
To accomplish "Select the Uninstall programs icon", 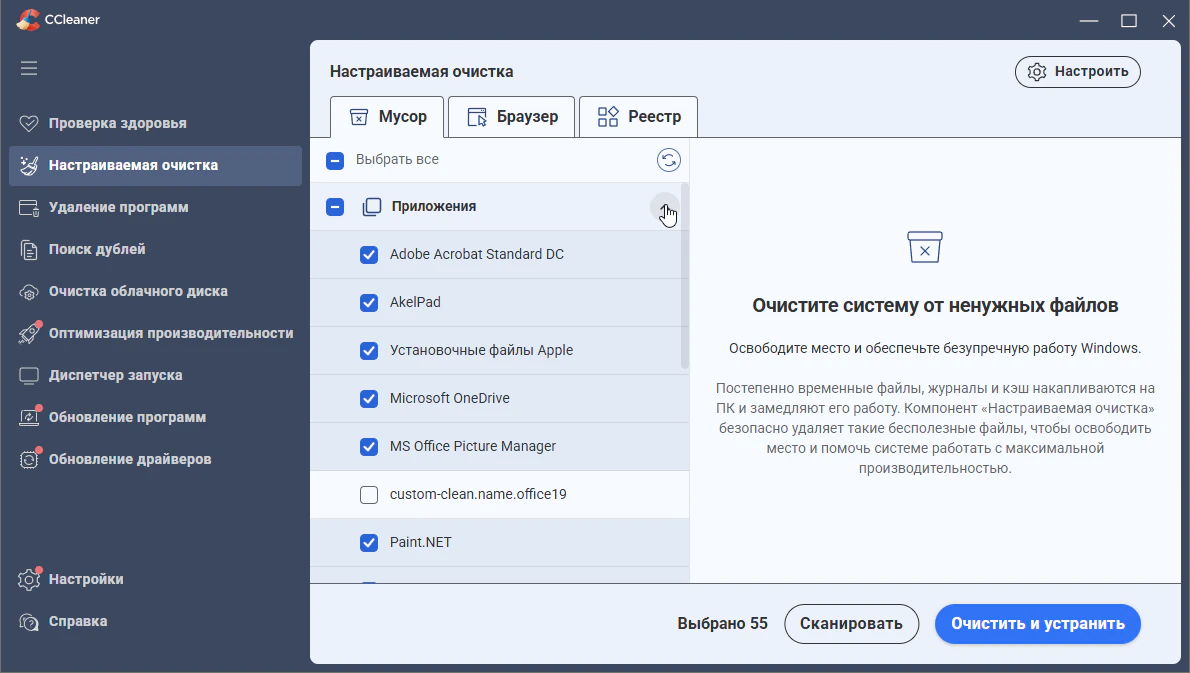I will pos(29,207).
